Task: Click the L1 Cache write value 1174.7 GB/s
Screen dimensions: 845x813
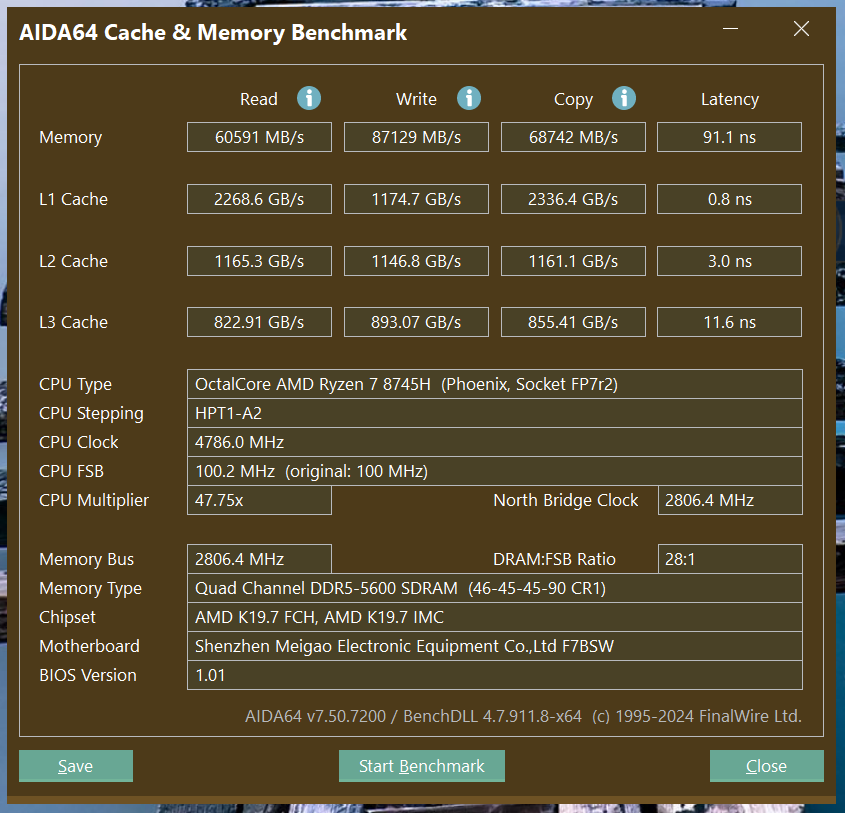Action: click(417, 199)
